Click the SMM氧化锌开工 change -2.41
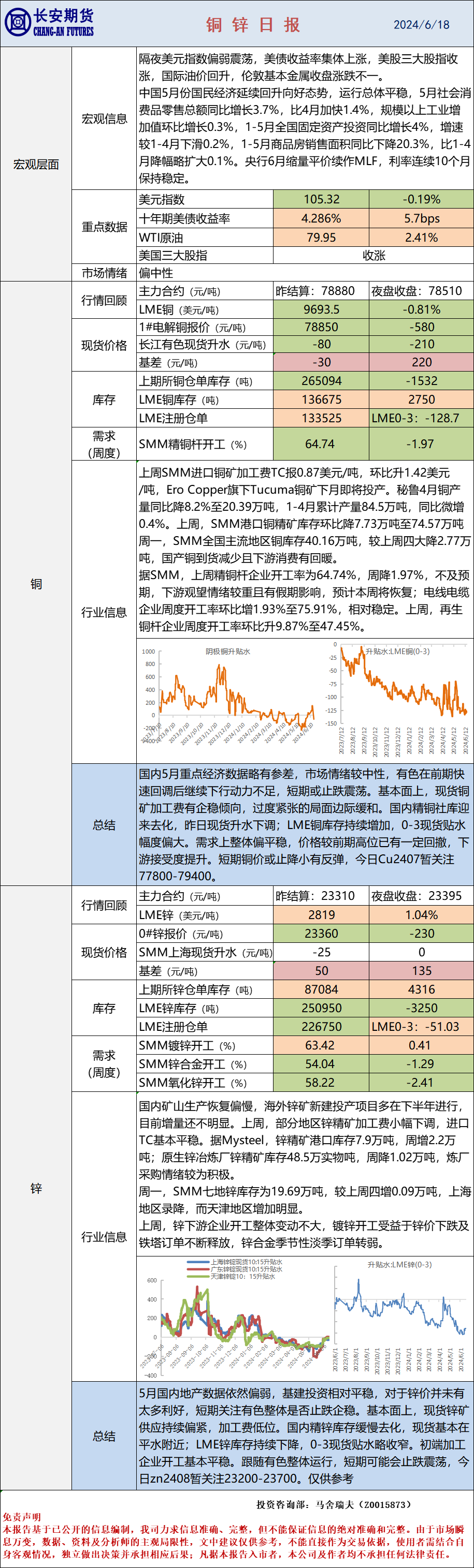474x1568 pixels. (x=421, y=1082)
